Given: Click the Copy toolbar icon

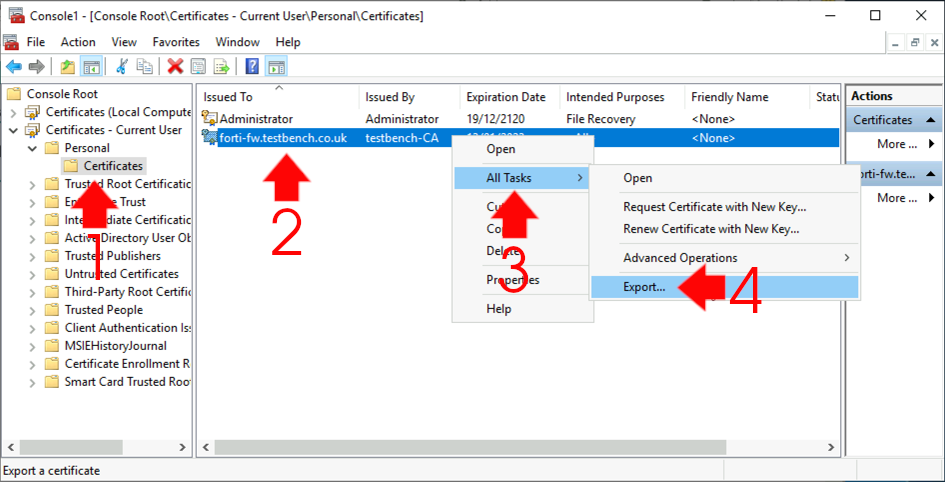Looking at the screenshot, I should tap(145, 66).
